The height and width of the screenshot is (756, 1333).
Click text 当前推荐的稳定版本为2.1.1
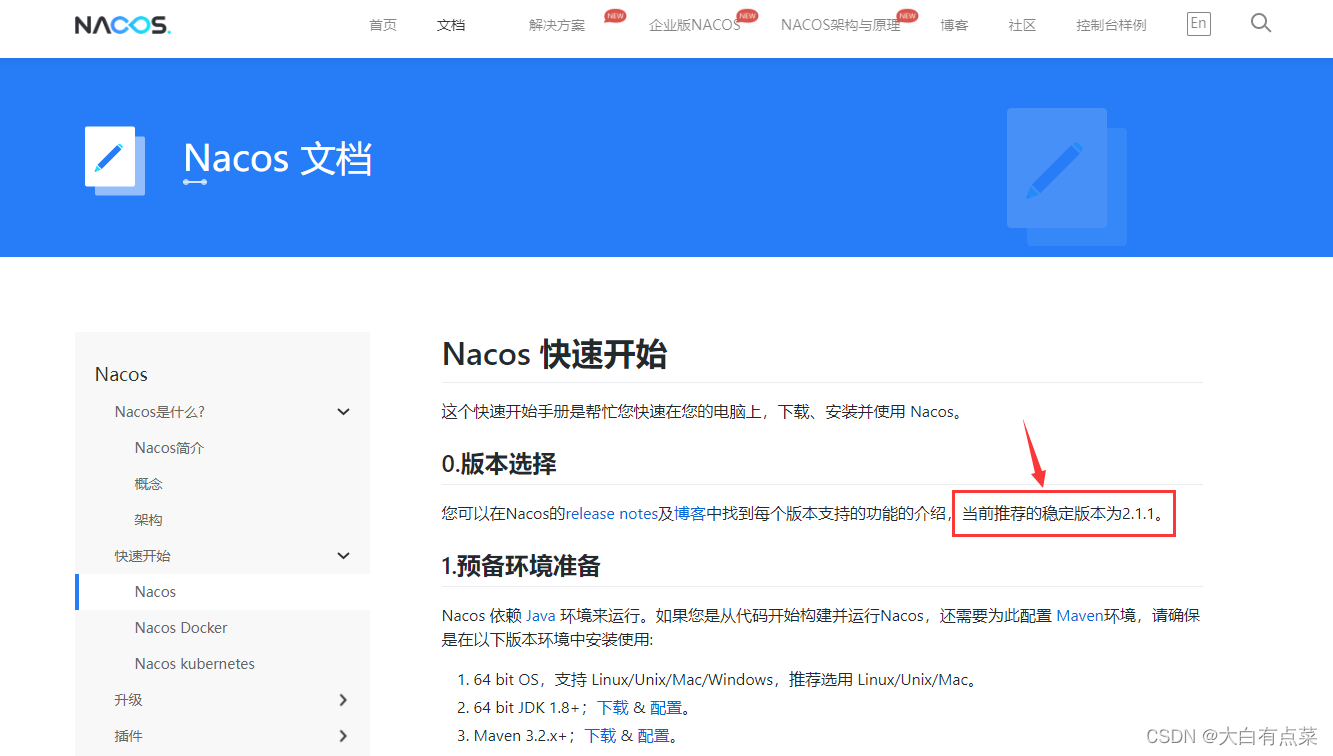click(x=1064, y=514)
